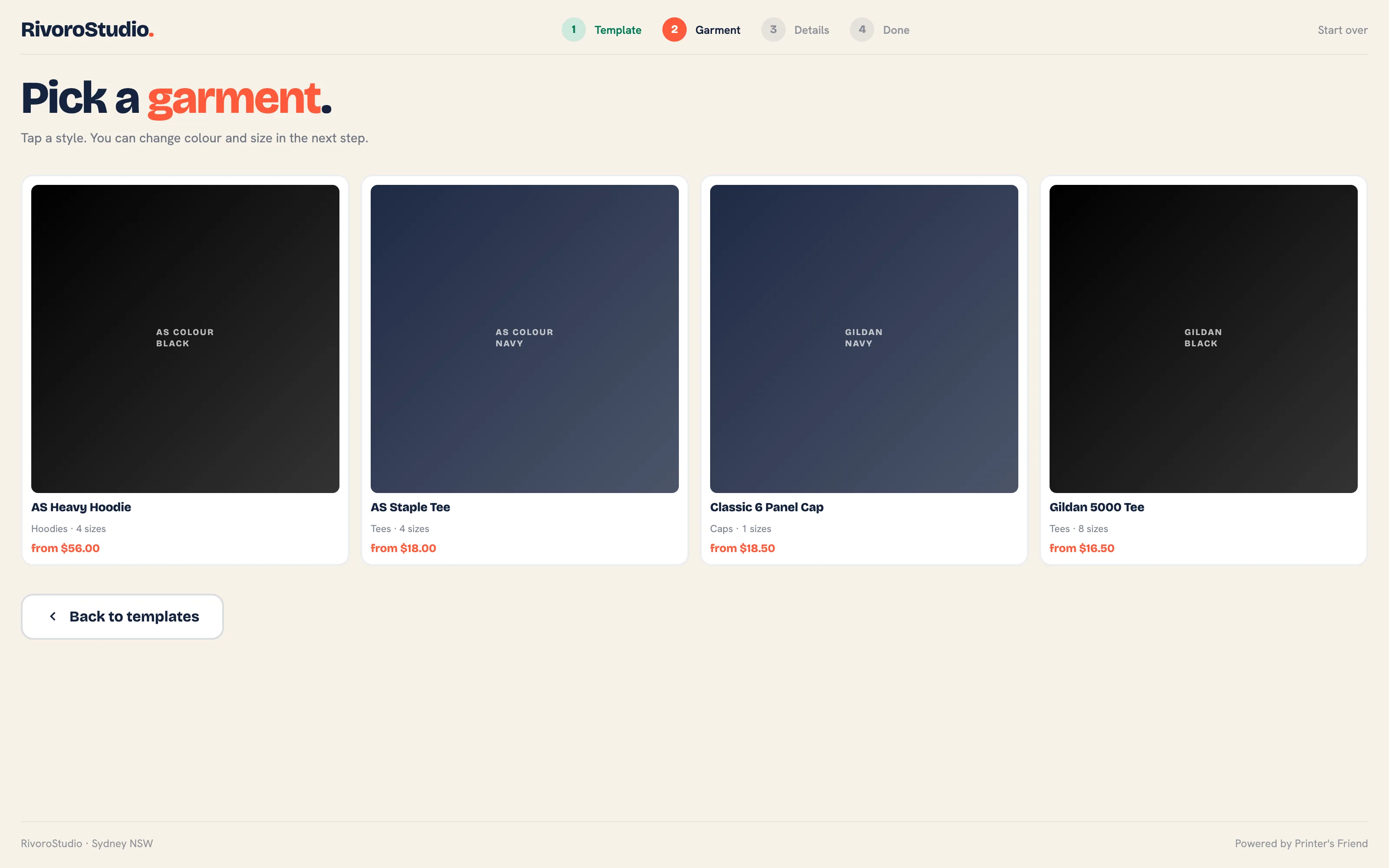Image resolution: width=1389 pixels, height=868 pixels.
Task: Click the step 1 number circle
Action: [x=573, y=29]
